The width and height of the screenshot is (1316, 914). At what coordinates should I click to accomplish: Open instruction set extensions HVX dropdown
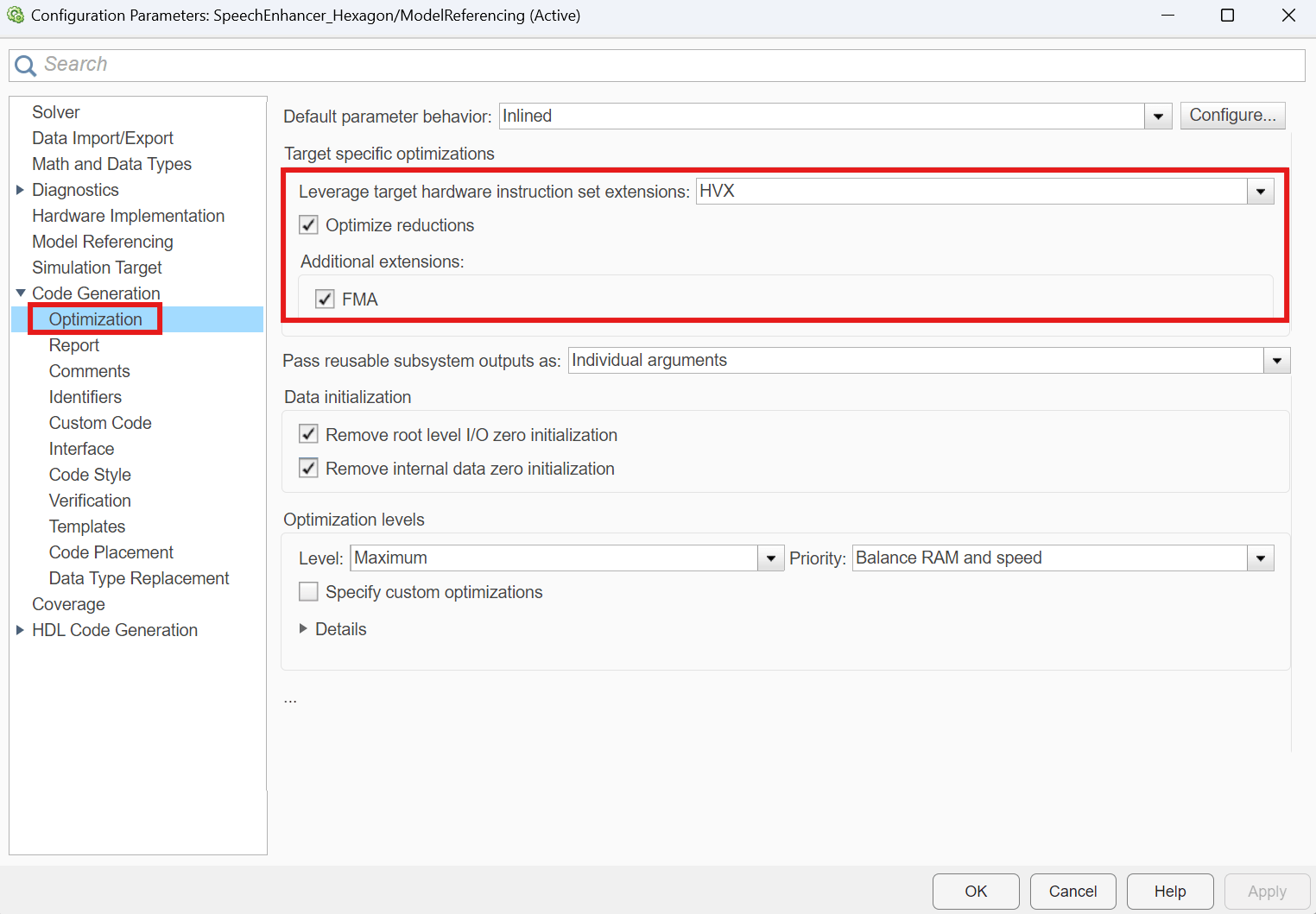1260,192
